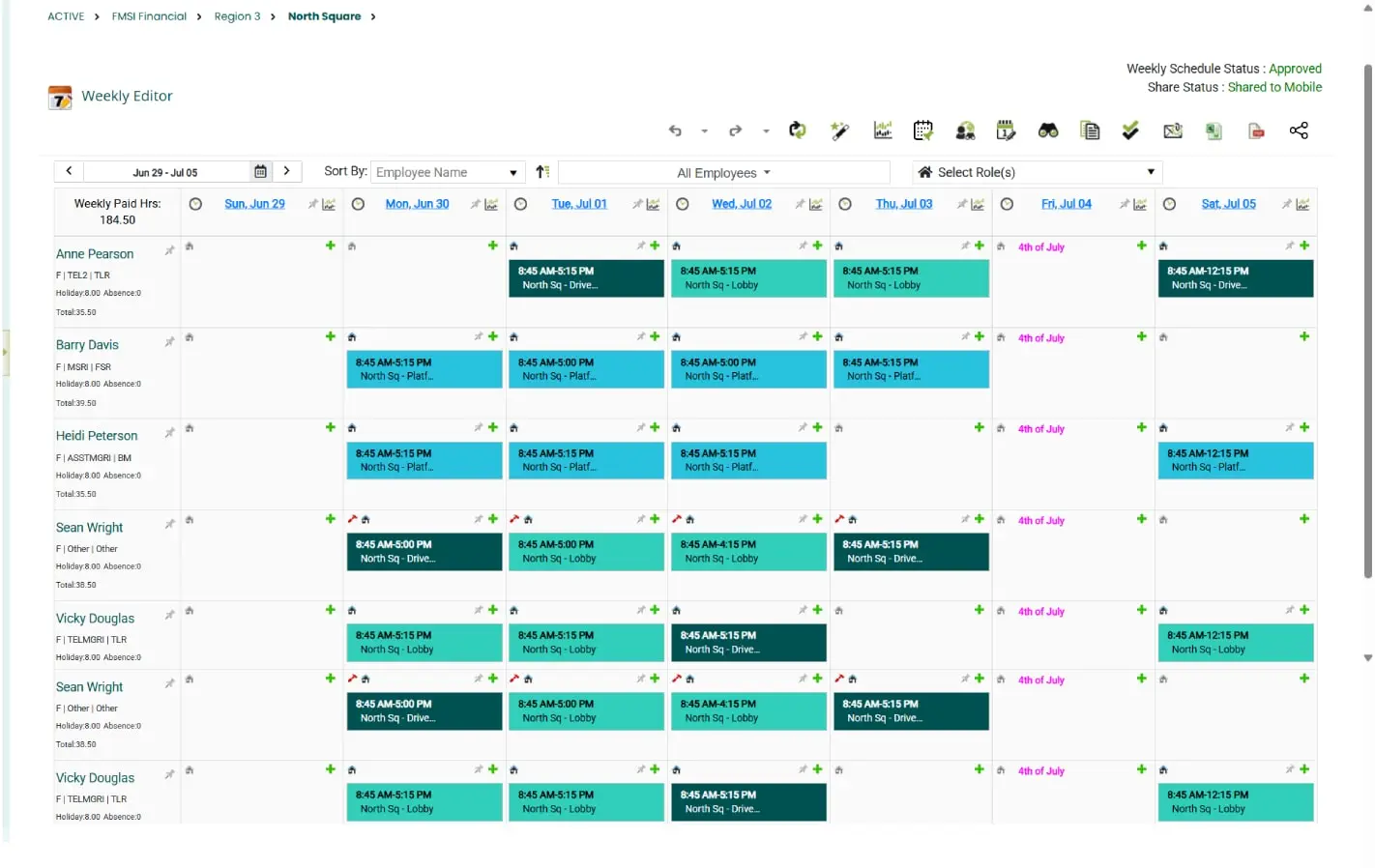The width and height of the screenshot is (1375, 868).
Task: Click the undo arrow icon
Action: point(675,130)
